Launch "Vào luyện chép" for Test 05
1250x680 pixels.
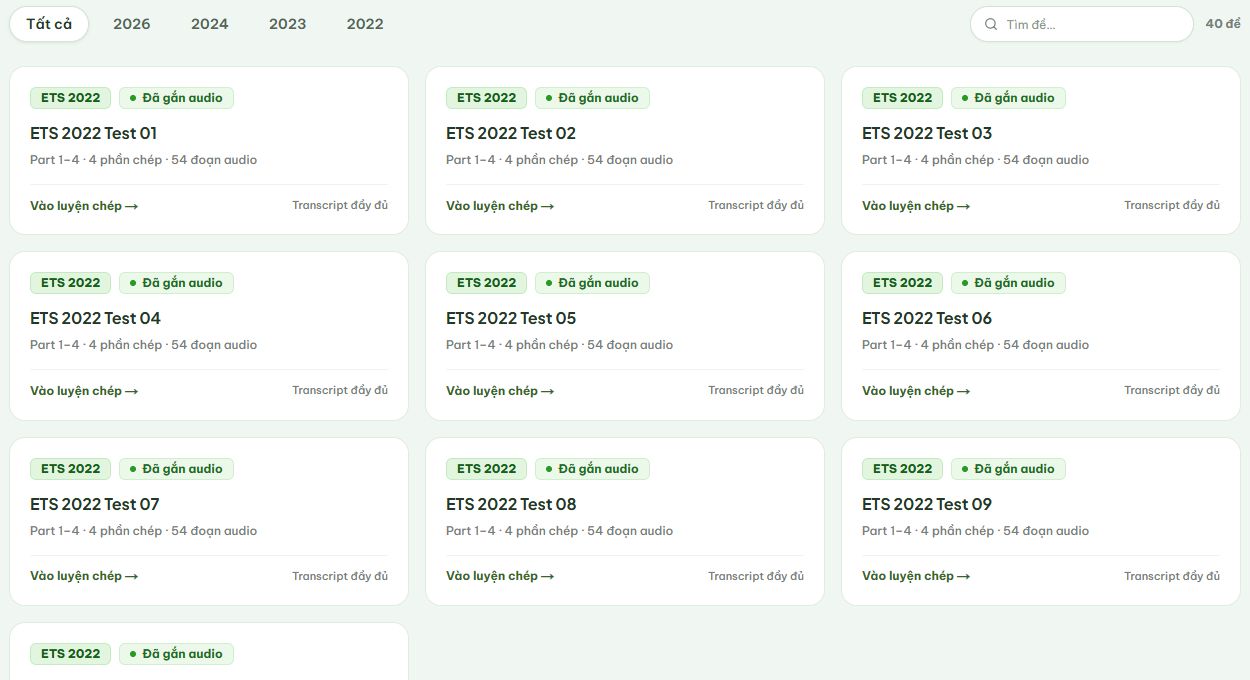(500, 391)
